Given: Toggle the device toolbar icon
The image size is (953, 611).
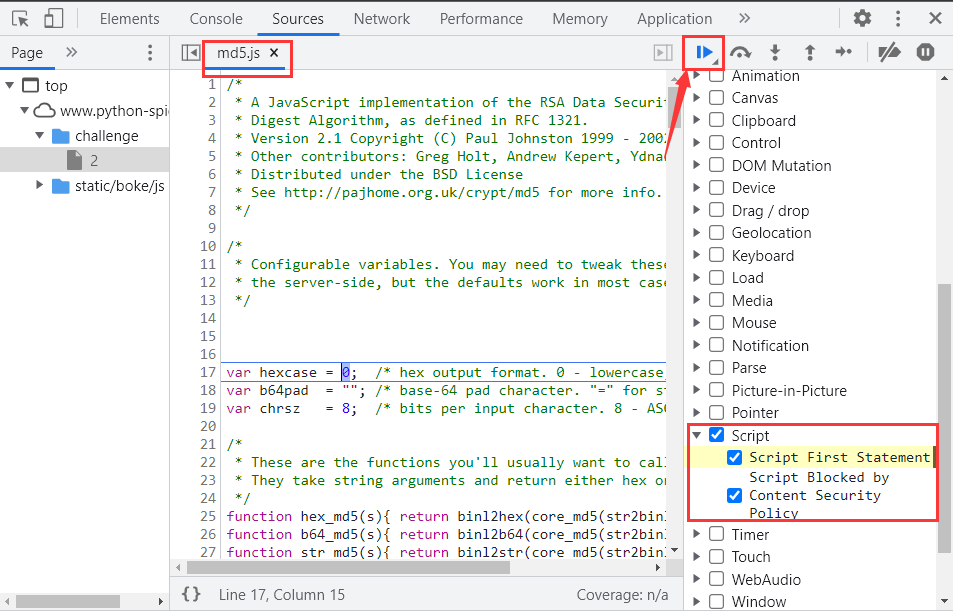Looking at the screenshot, I should tap(53, 19).
